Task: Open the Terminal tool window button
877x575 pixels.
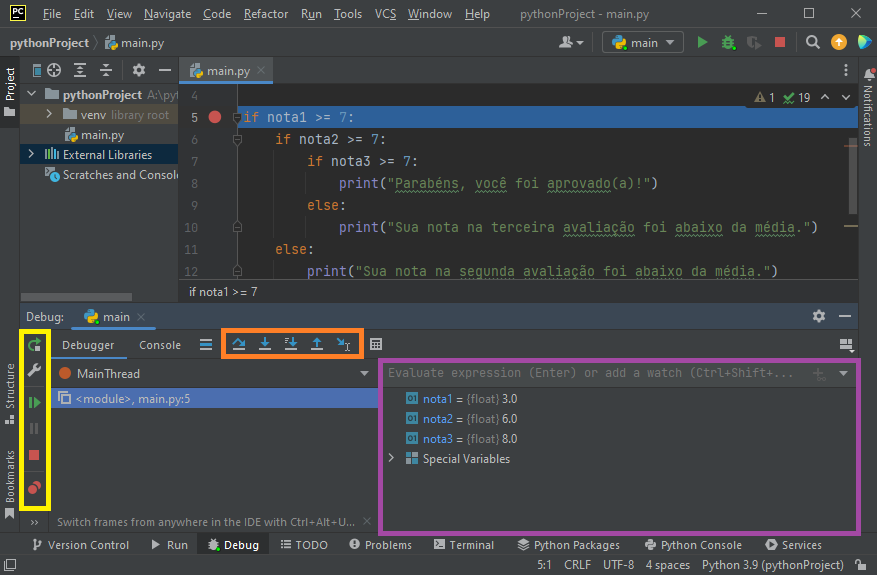Action: tap(462, 545)
